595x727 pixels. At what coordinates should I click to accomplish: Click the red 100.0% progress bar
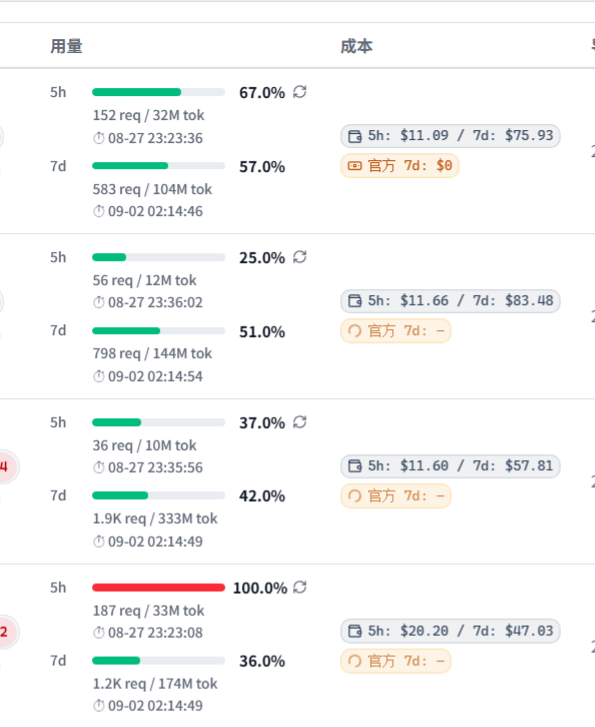[159, 587]
